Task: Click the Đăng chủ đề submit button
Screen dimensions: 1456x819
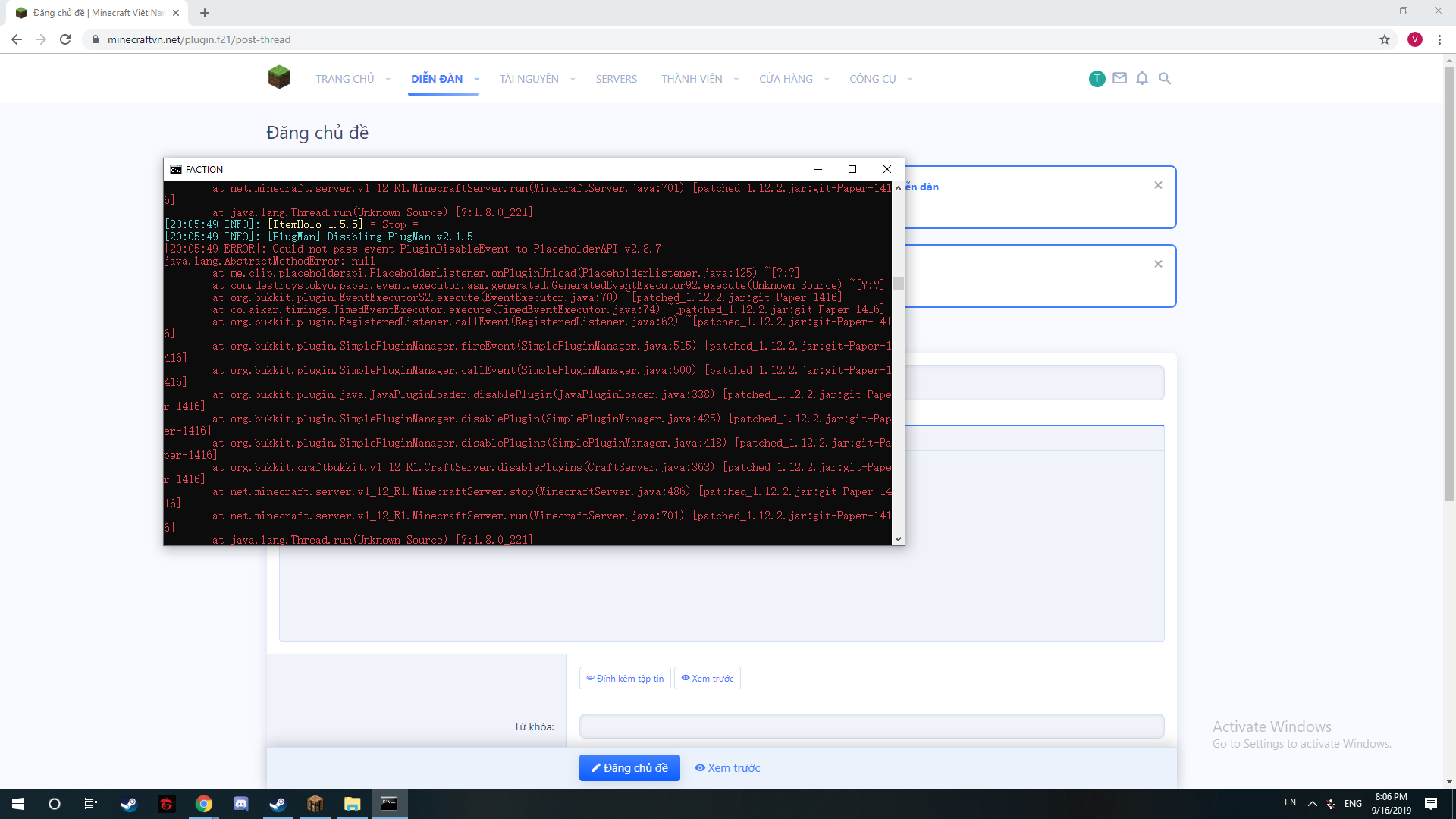Action: pos(629,767)
